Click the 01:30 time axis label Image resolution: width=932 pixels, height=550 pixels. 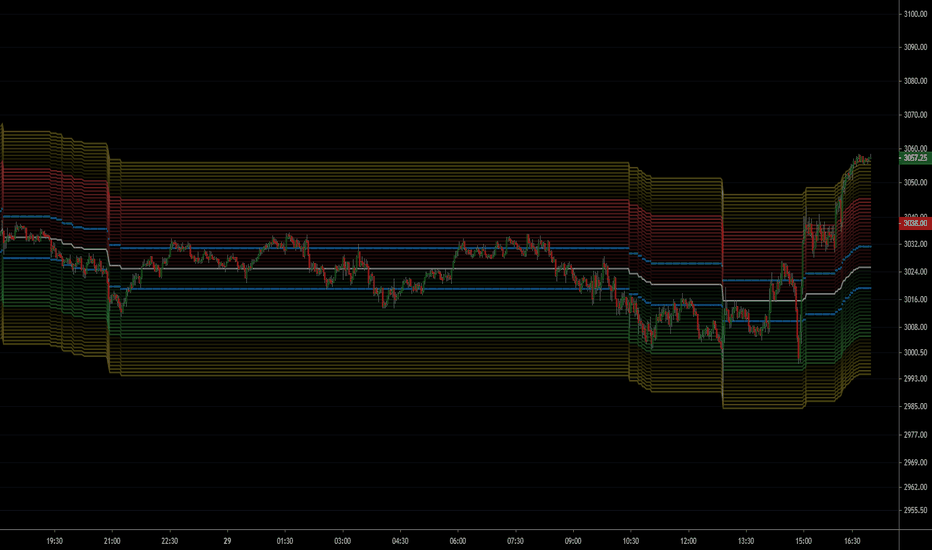pyautogui.click(x=285, y=541)
